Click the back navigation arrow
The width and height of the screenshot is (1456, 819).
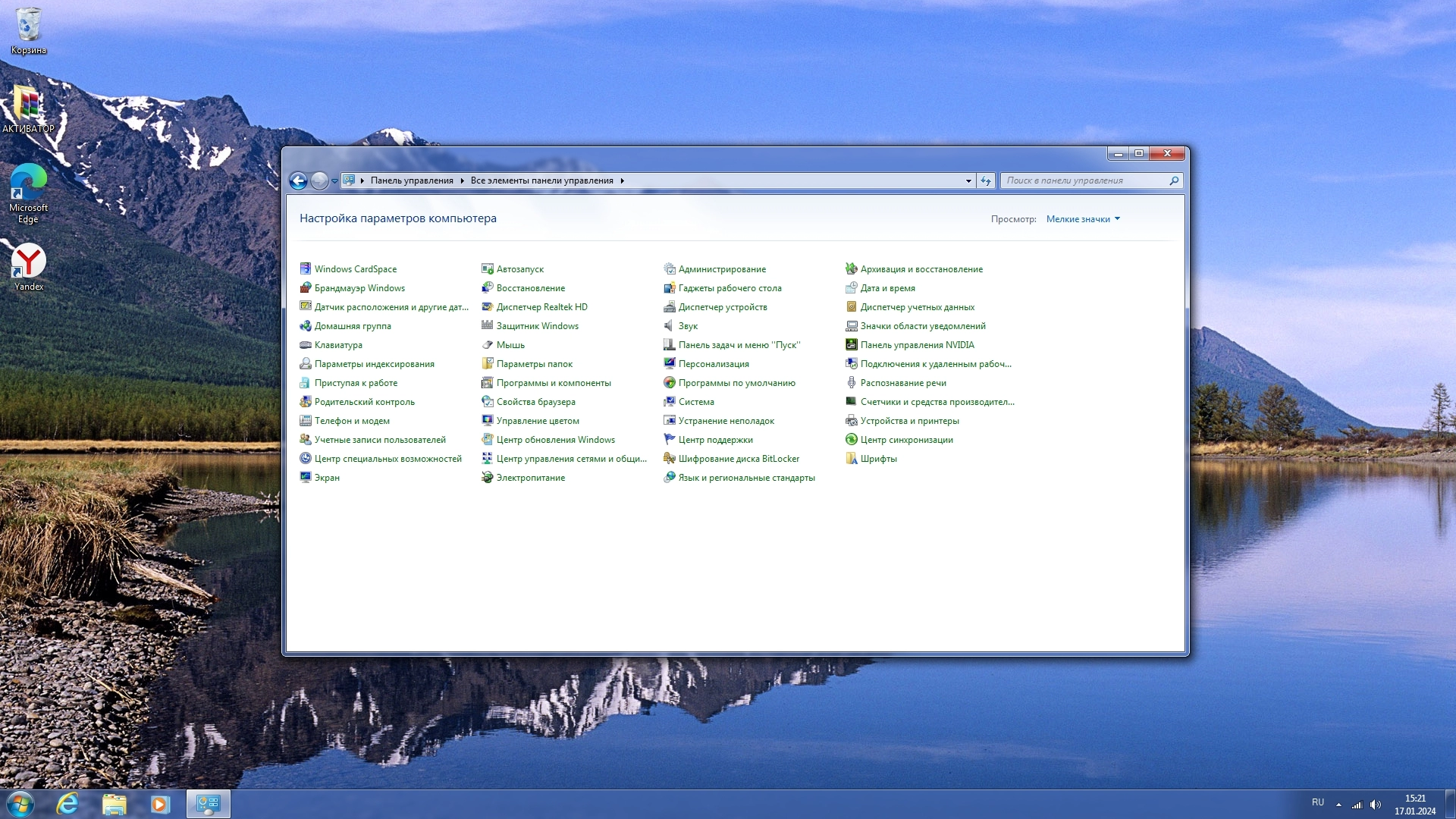[298, 180]
